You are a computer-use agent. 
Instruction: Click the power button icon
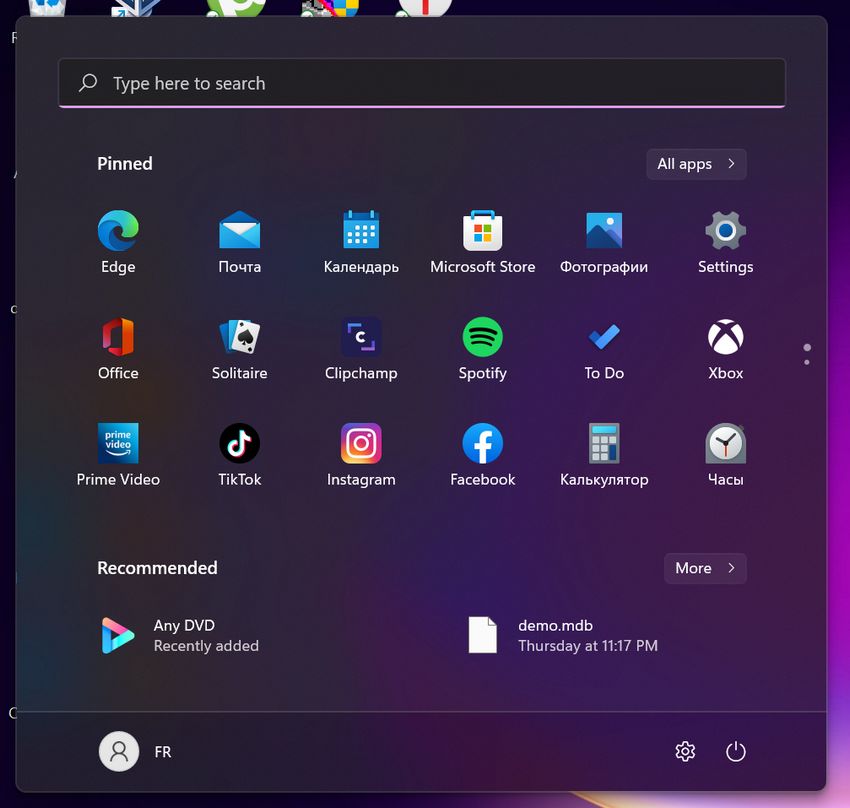[x=736, y=751]
